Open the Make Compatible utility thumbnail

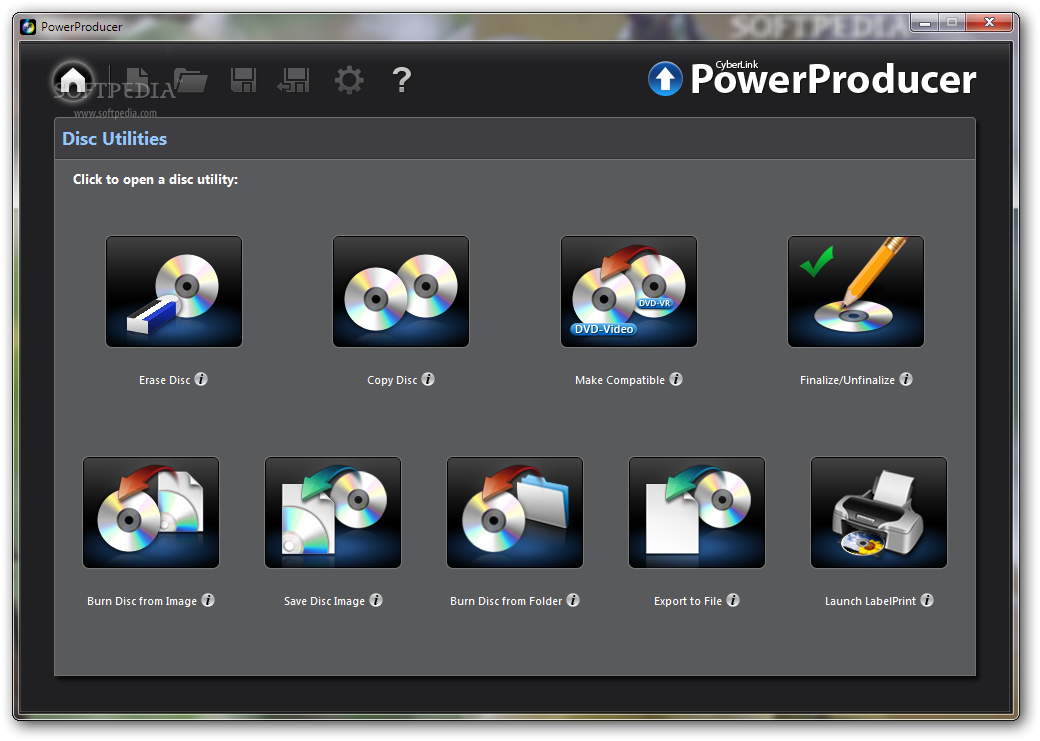click(x=629, y=291)
